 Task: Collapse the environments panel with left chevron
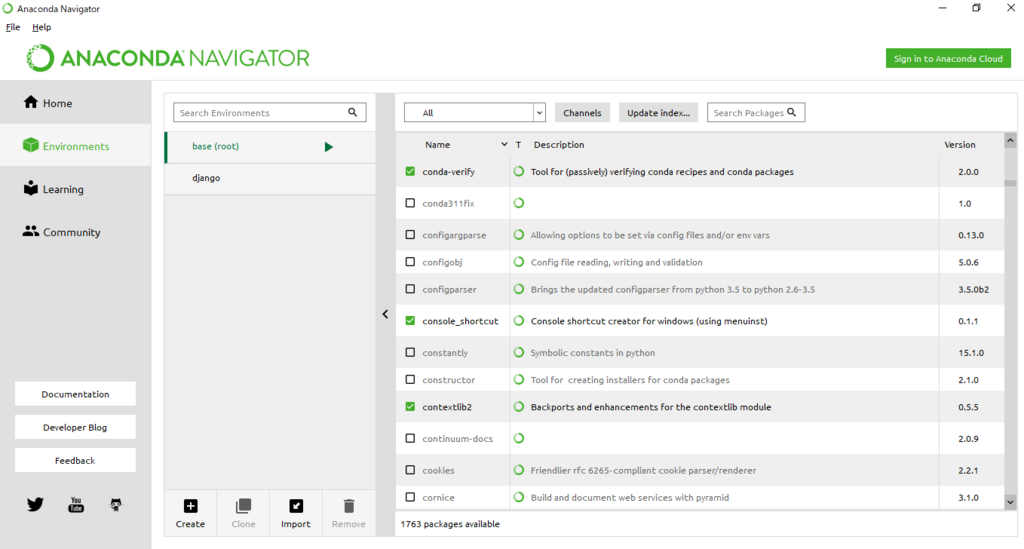click(385, 315)
